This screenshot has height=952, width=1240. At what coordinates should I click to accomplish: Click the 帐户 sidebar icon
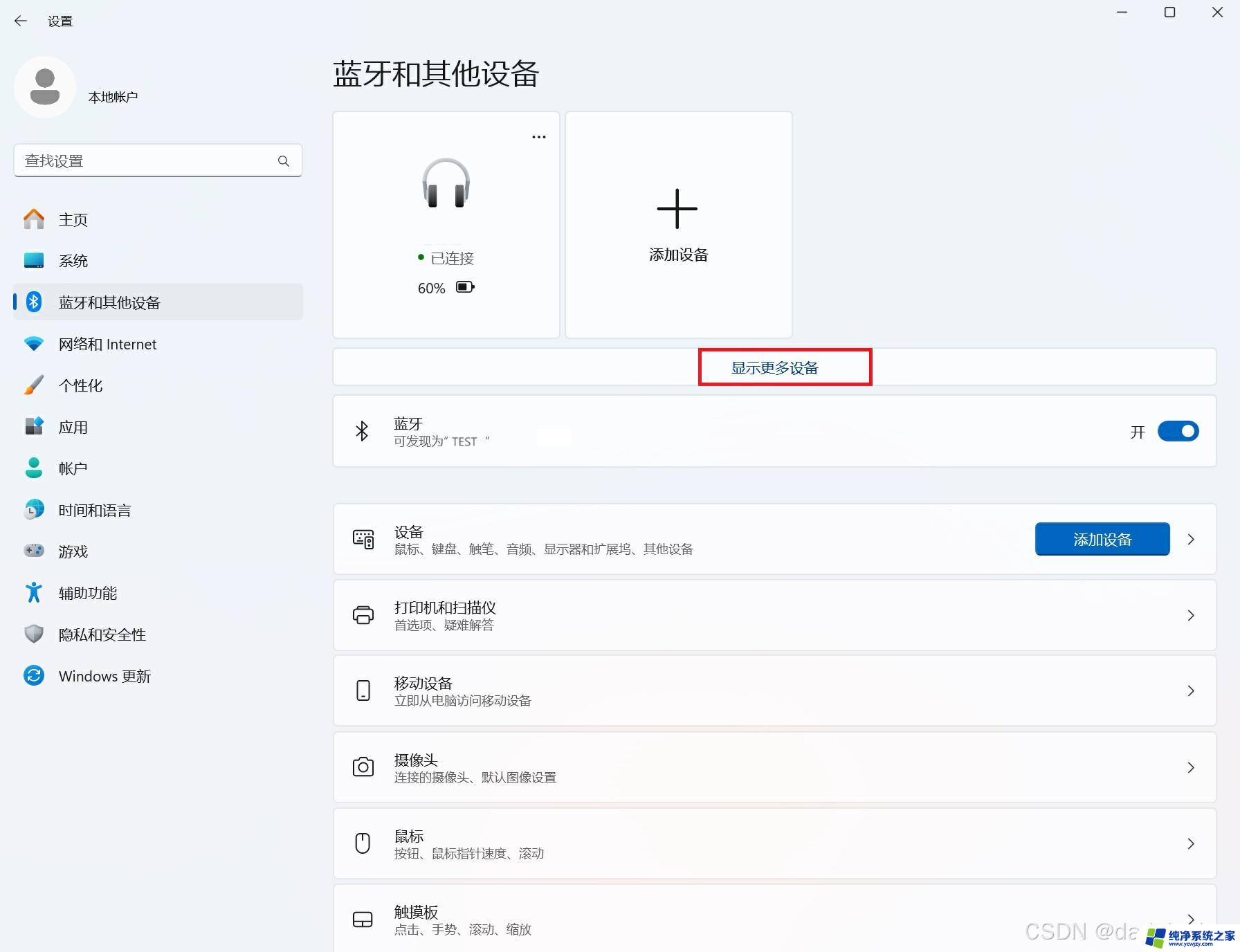(34, 468)
